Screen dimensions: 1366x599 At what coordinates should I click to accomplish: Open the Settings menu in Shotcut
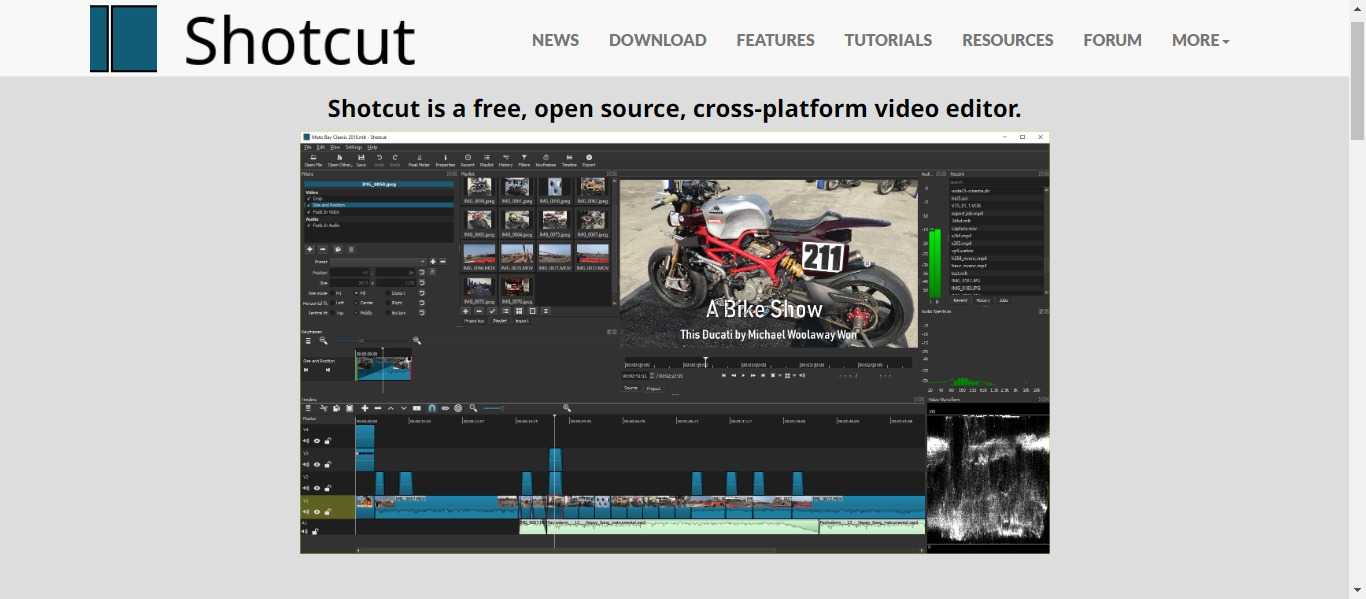pyautogui.click(x=354, y=147)
